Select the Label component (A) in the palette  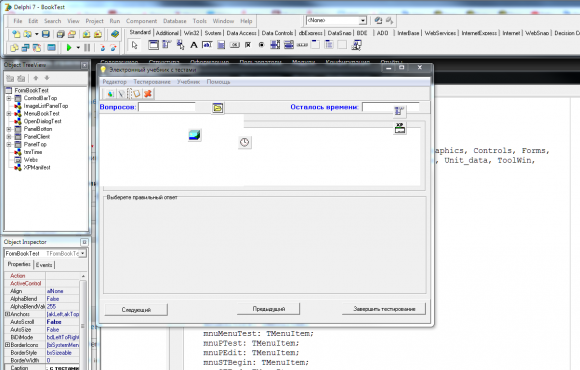click(193, 45)
